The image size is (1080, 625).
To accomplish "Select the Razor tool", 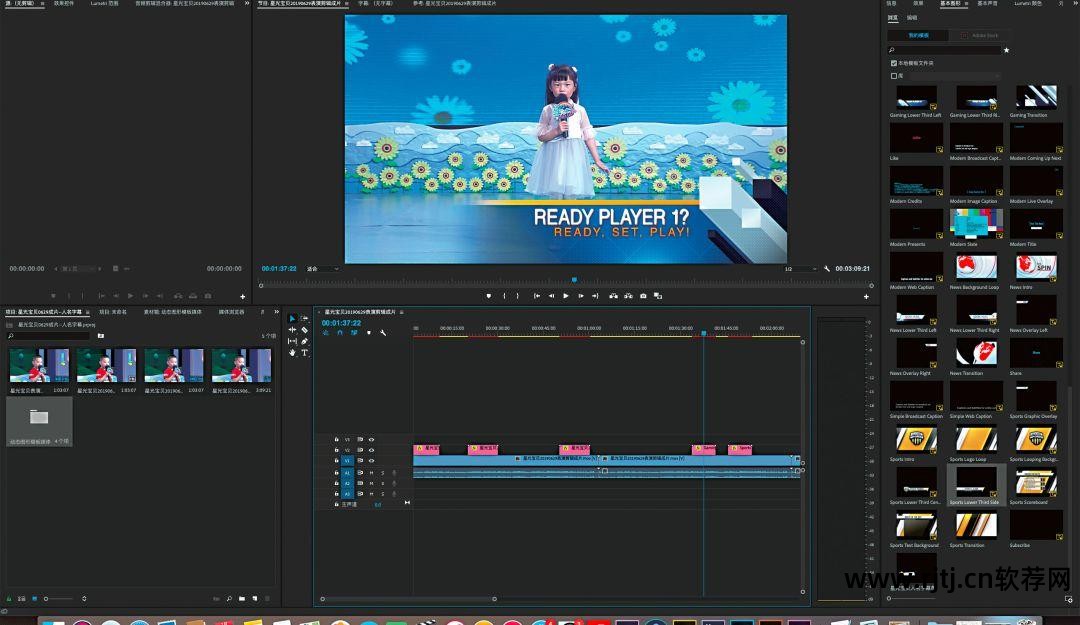I will pos(304,330).
